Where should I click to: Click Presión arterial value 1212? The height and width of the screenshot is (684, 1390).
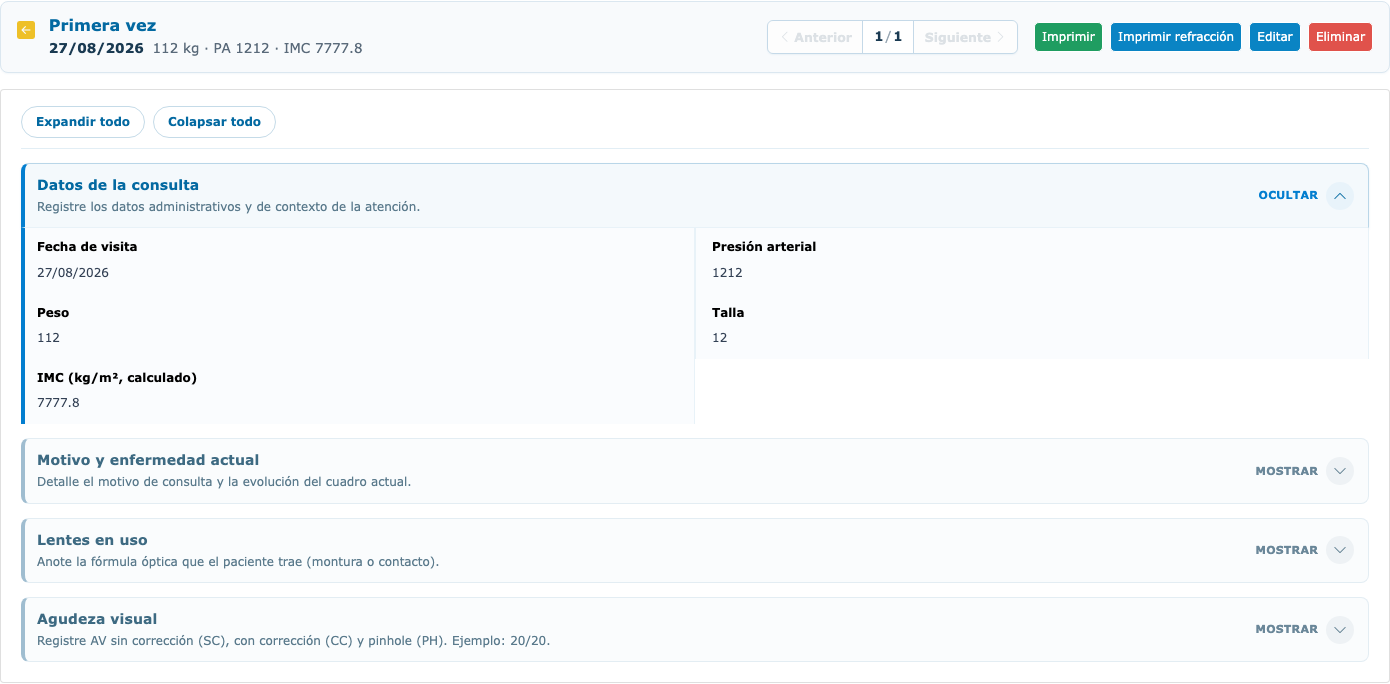pyautogui.click(x=727, y=273)
